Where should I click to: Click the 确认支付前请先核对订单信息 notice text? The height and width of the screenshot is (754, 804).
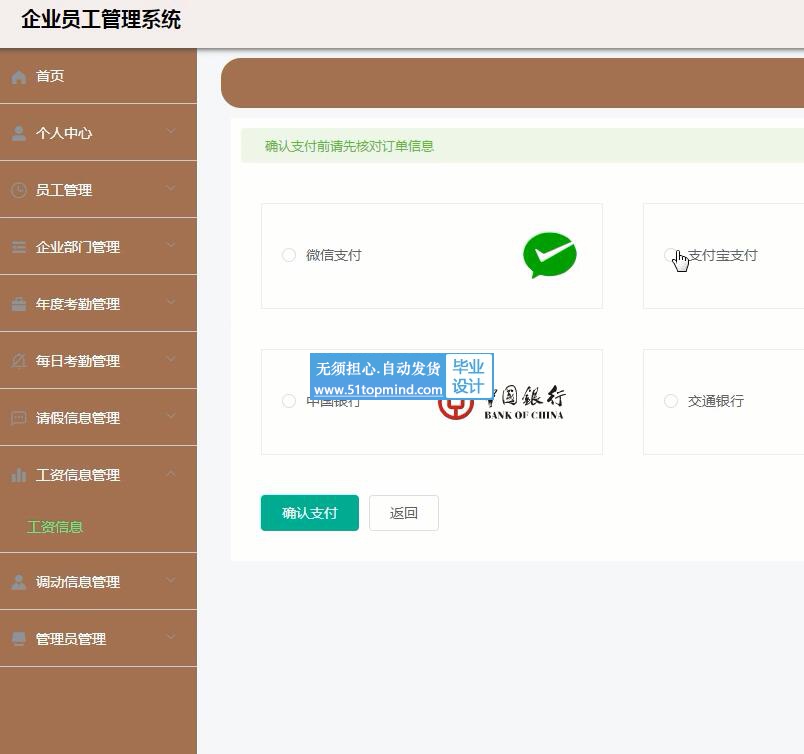(349, 146)
